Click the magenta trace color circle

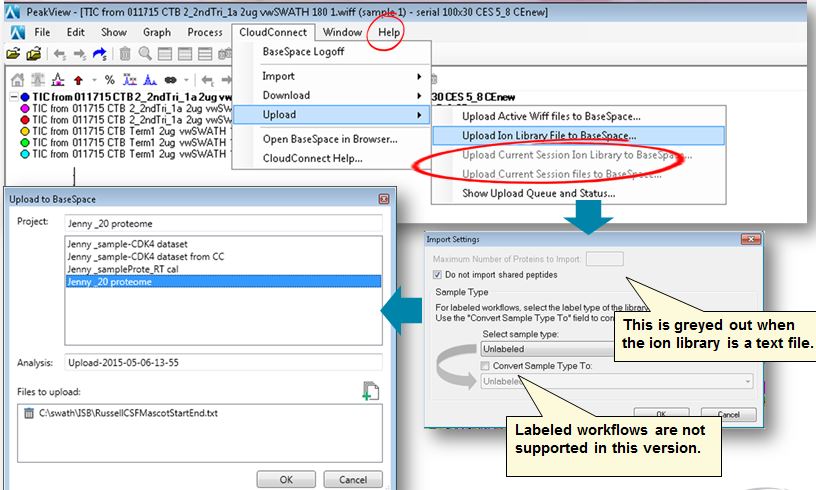(x=24, y=108)
